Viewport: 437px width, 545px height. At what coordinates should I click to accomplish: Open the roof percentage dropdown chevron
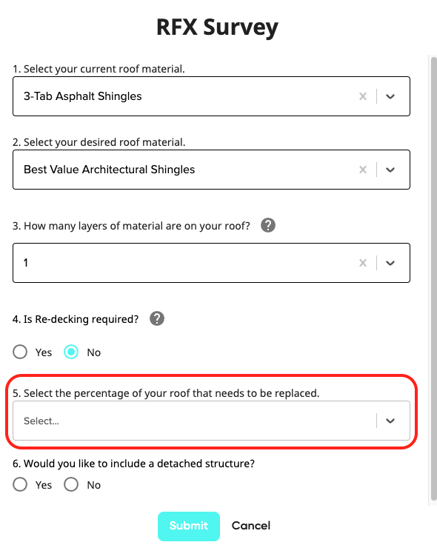click(x=390, y=421)
